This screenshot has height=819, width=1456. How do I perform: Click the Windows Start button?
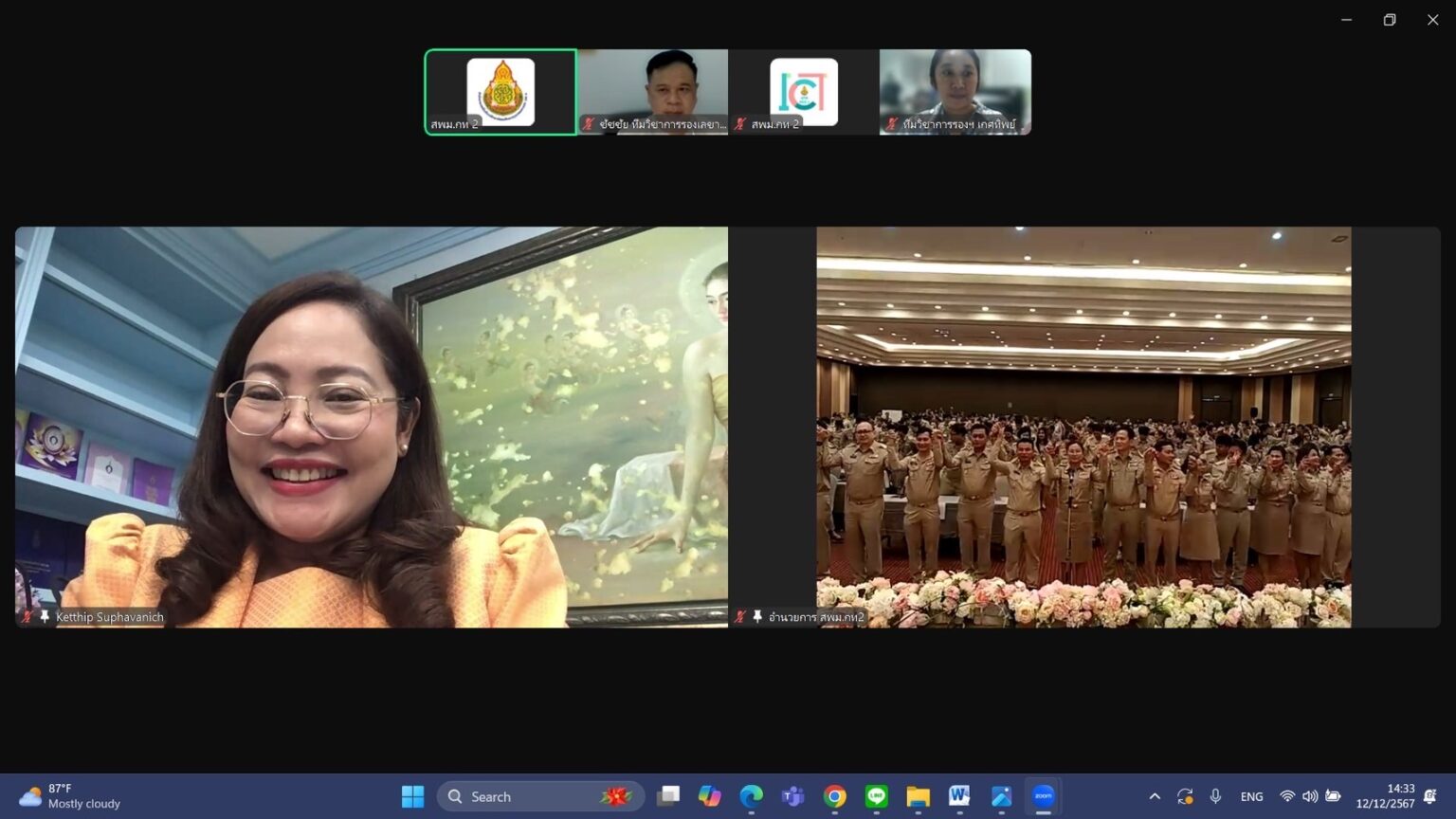412,796
